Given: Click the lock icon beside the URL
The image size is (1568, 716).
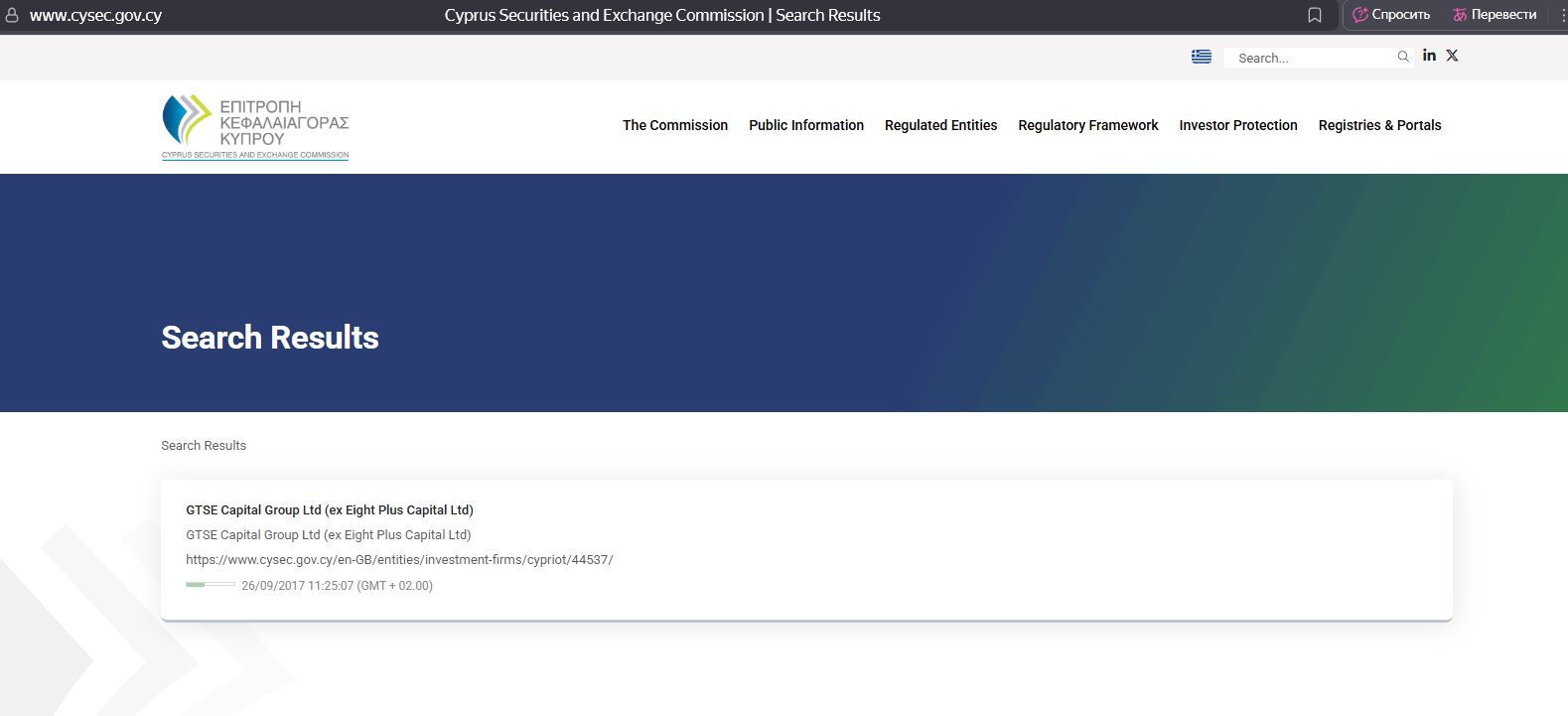Looking at the screenshot, I should click(x=12, y=15).
